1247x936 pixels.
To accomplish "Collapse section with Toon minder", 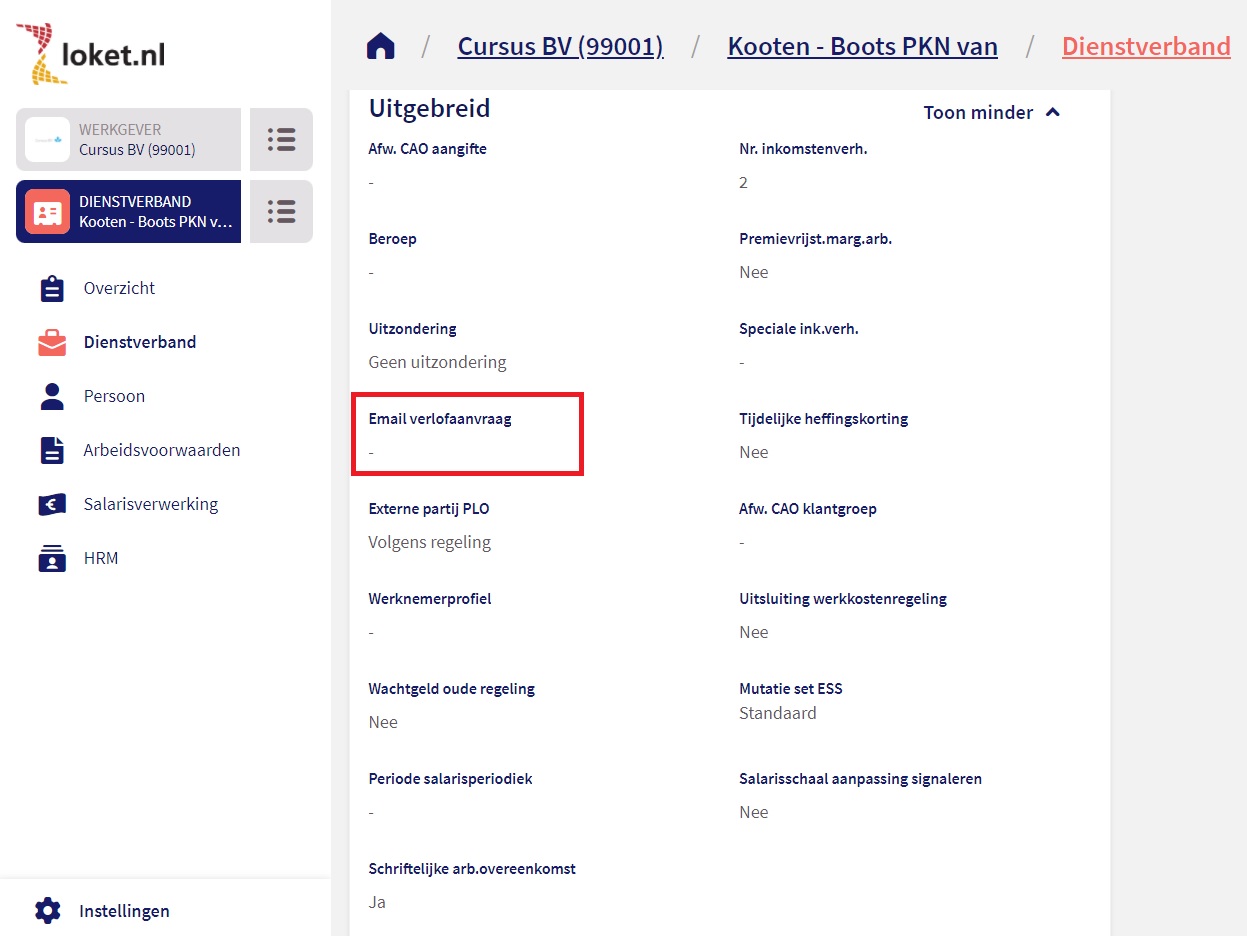I will (x=977, y=112).
